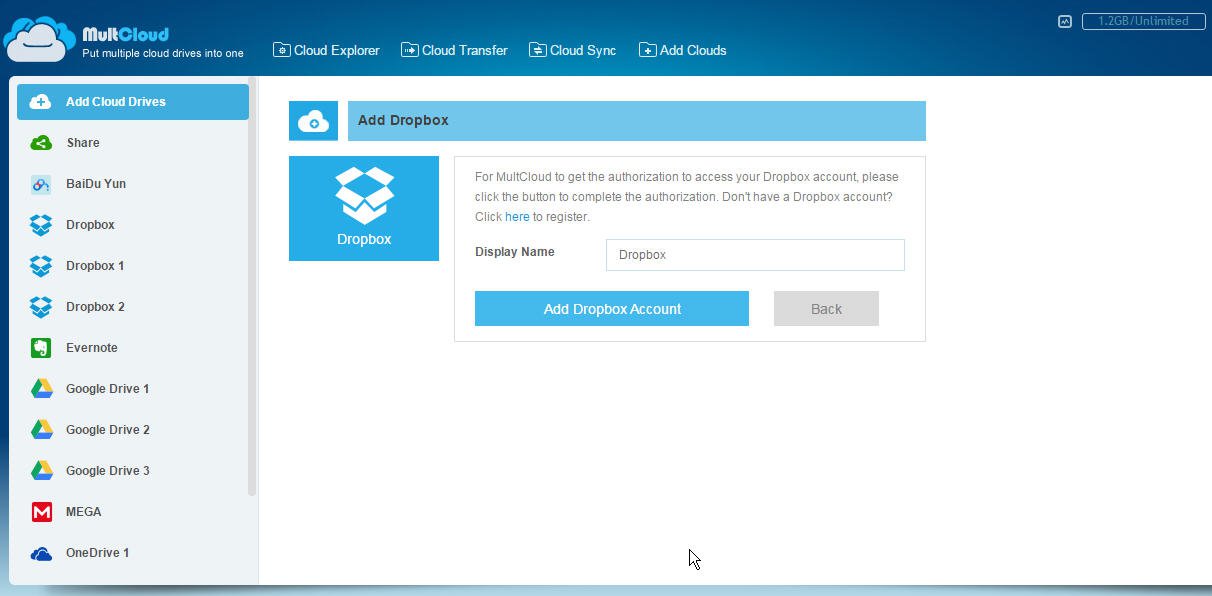
Task: Click the Cloud Sync icon
Action: [538, 50]
